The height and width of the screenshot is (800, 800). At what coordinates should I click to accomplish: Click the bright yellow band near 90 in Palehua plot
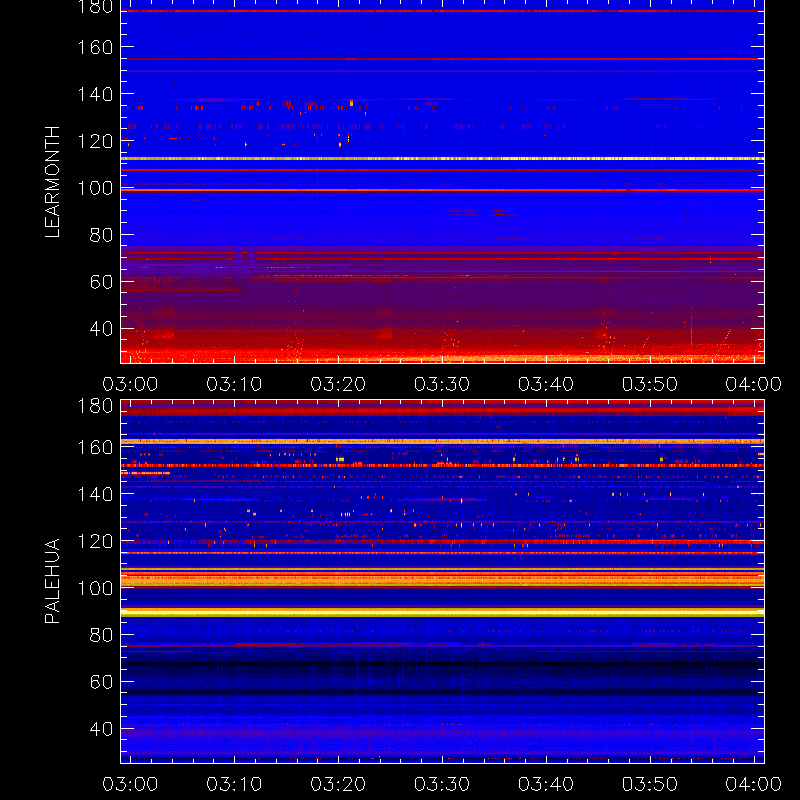click(x=442, y=612)
